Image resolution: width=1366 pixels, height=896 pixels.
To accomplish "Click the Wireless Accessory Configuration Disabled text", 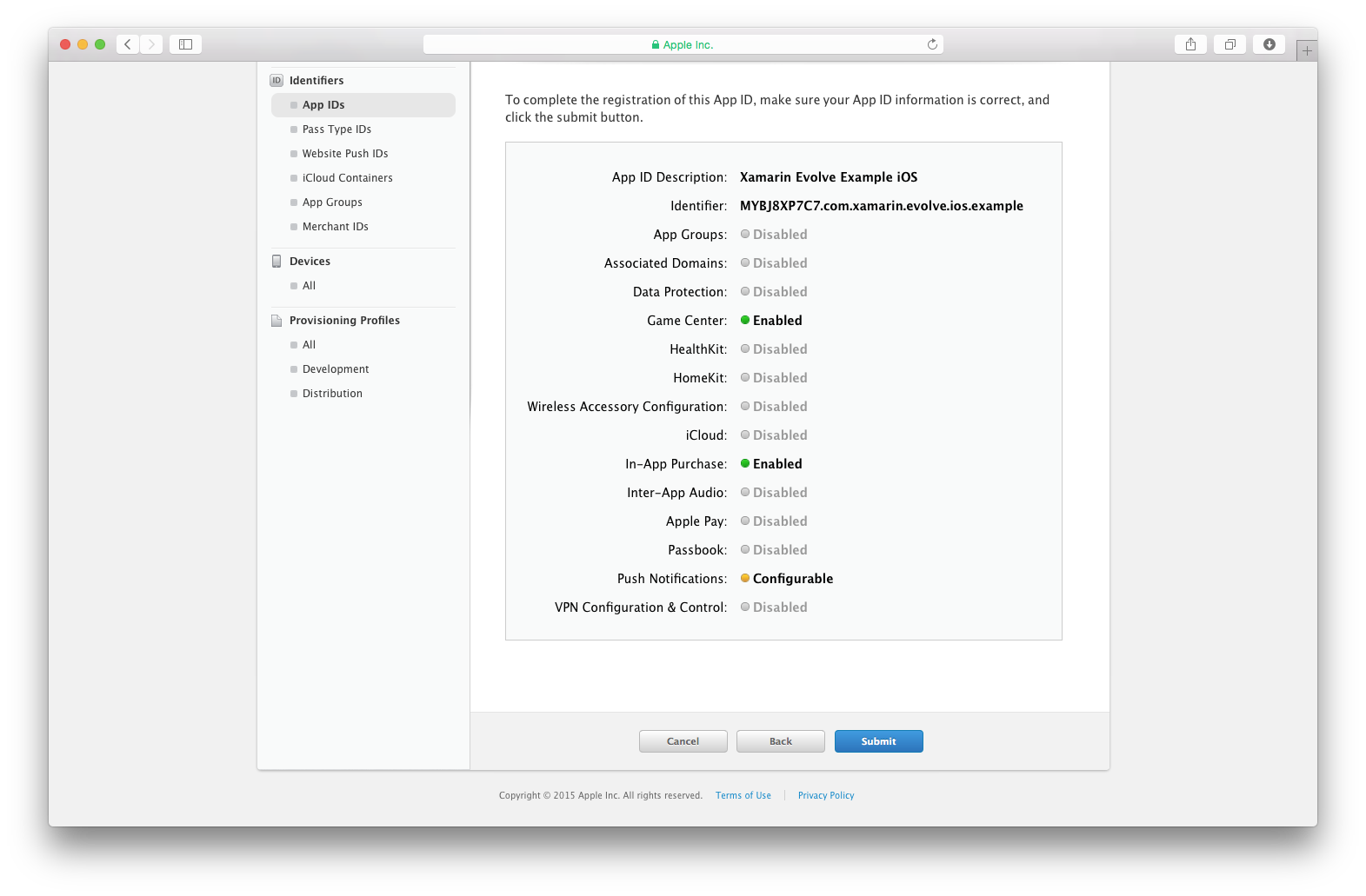I will coord(780,407).
